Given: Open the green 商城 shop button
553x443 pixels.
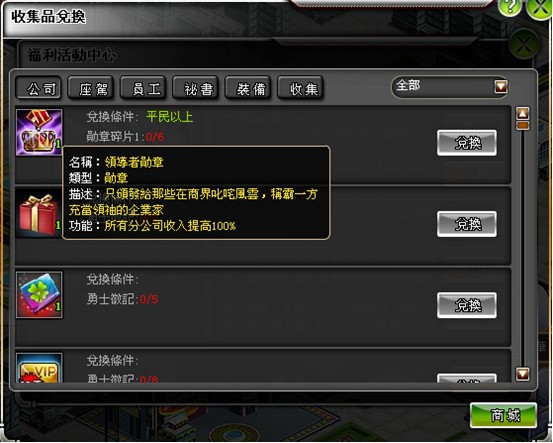Looking at the screenshot, I should click(504, 415).
